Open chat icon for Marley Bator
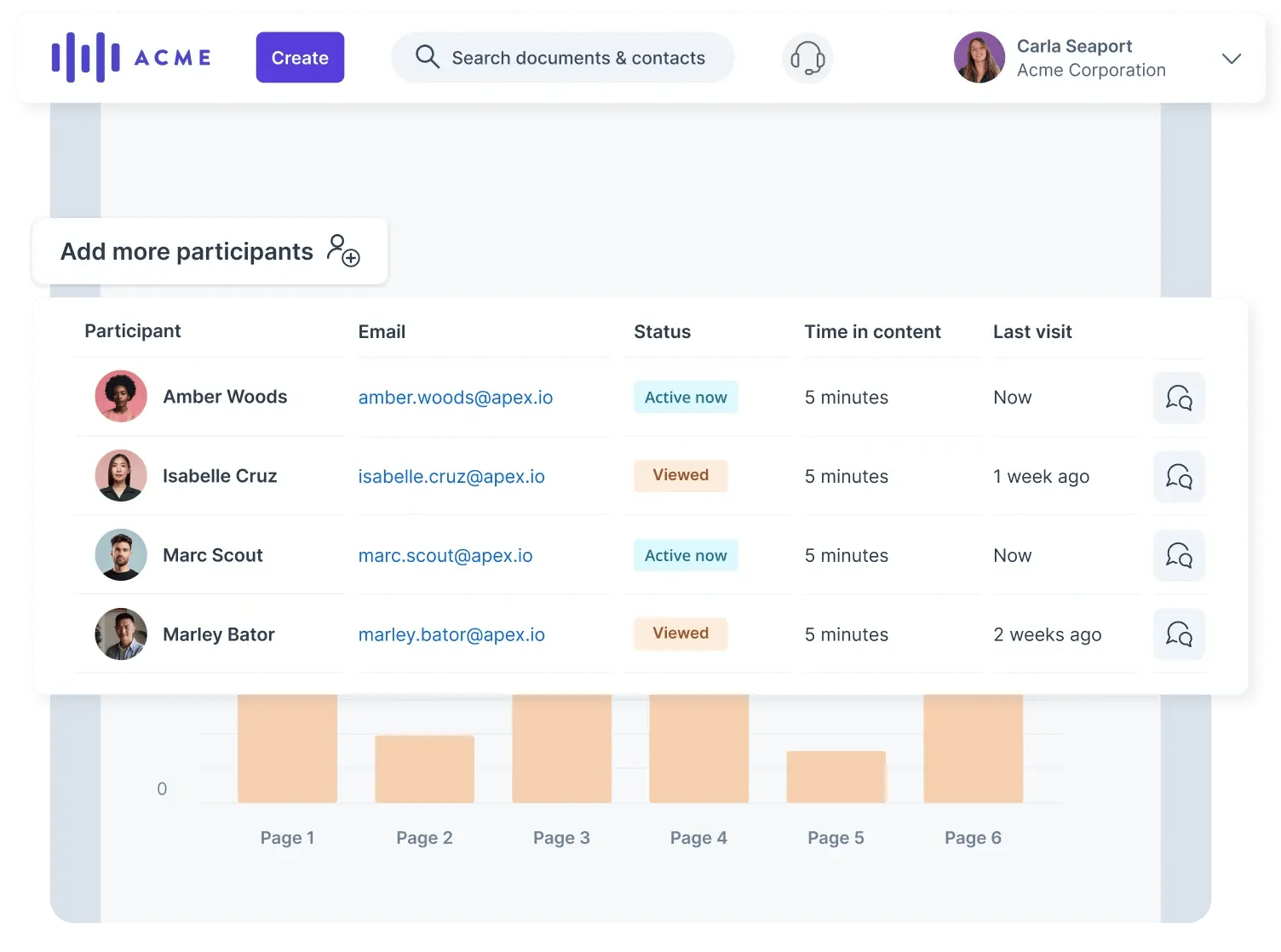 (x=1179, y=634)
